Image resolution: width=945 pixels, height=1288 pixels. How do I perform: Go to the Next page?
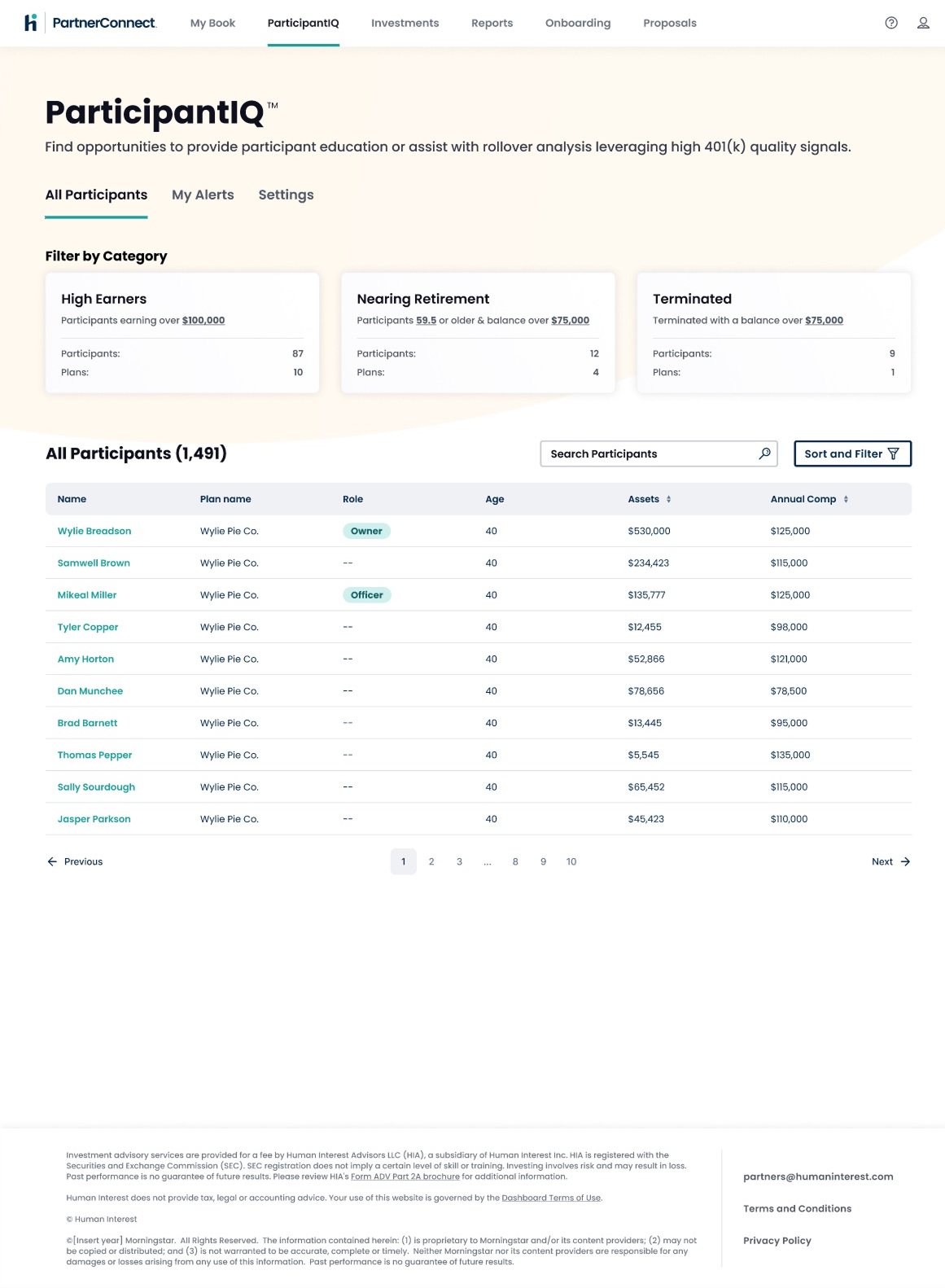point(890,861)
